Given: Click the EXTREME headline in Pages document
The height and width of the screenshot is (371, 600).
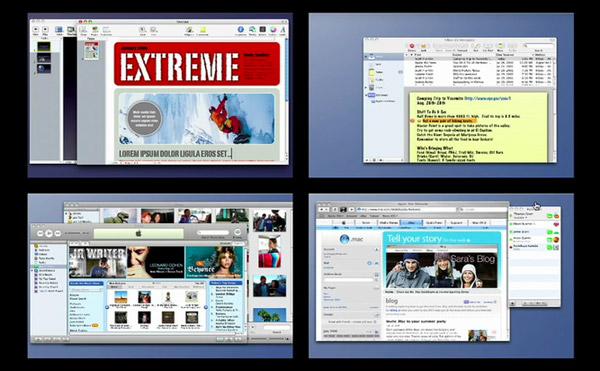Looking at the screenshot, I should point(179,67).
